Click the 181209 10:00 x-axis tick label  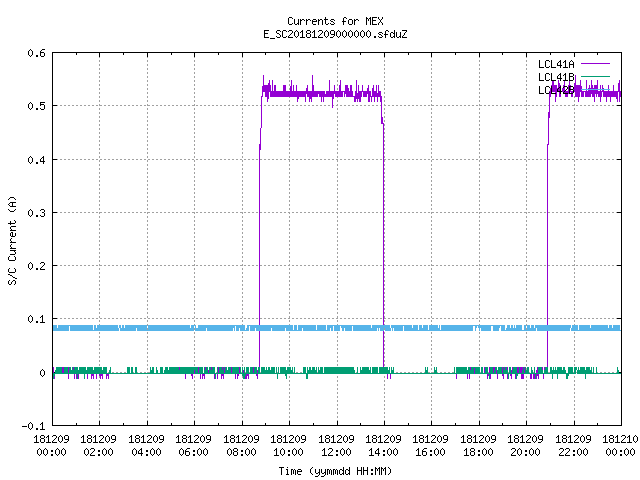tap(288, 446)
